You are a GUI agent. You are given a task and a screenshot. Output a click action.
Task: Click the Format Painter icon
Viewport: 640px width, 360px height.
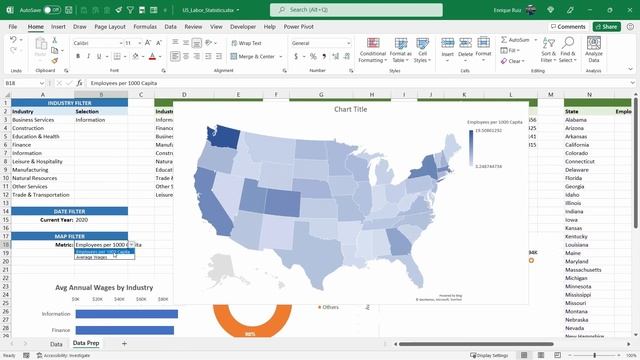[55, 60]
